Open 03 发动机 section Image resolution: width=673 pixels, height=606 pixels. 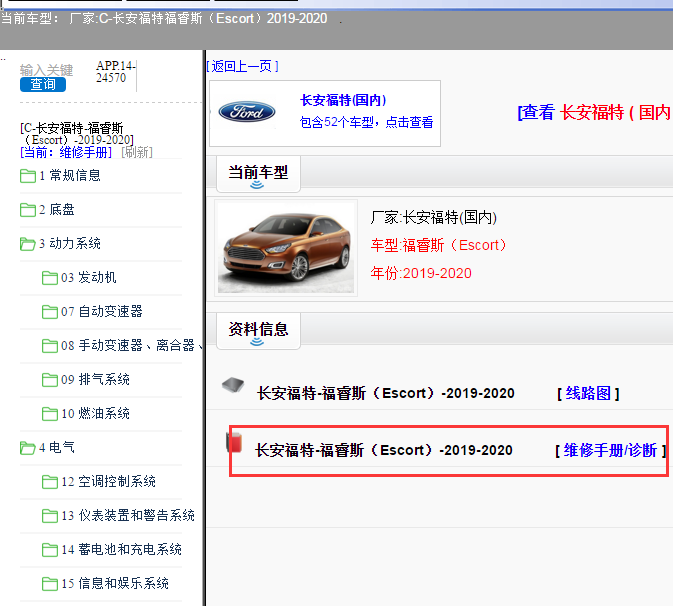point(88,277)
